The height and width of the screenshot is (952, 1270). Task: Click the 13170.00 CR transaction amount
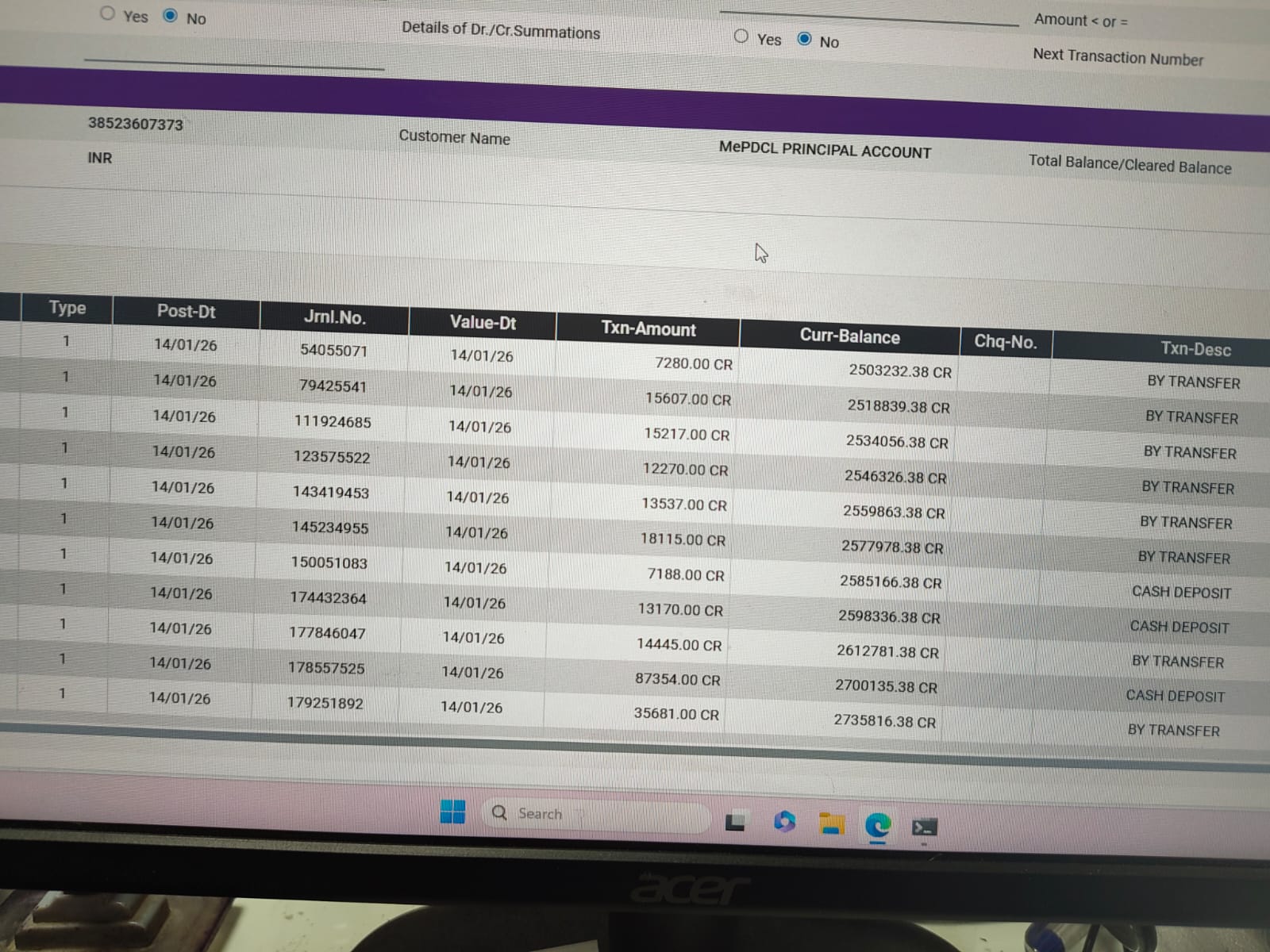tap(680, 609)
